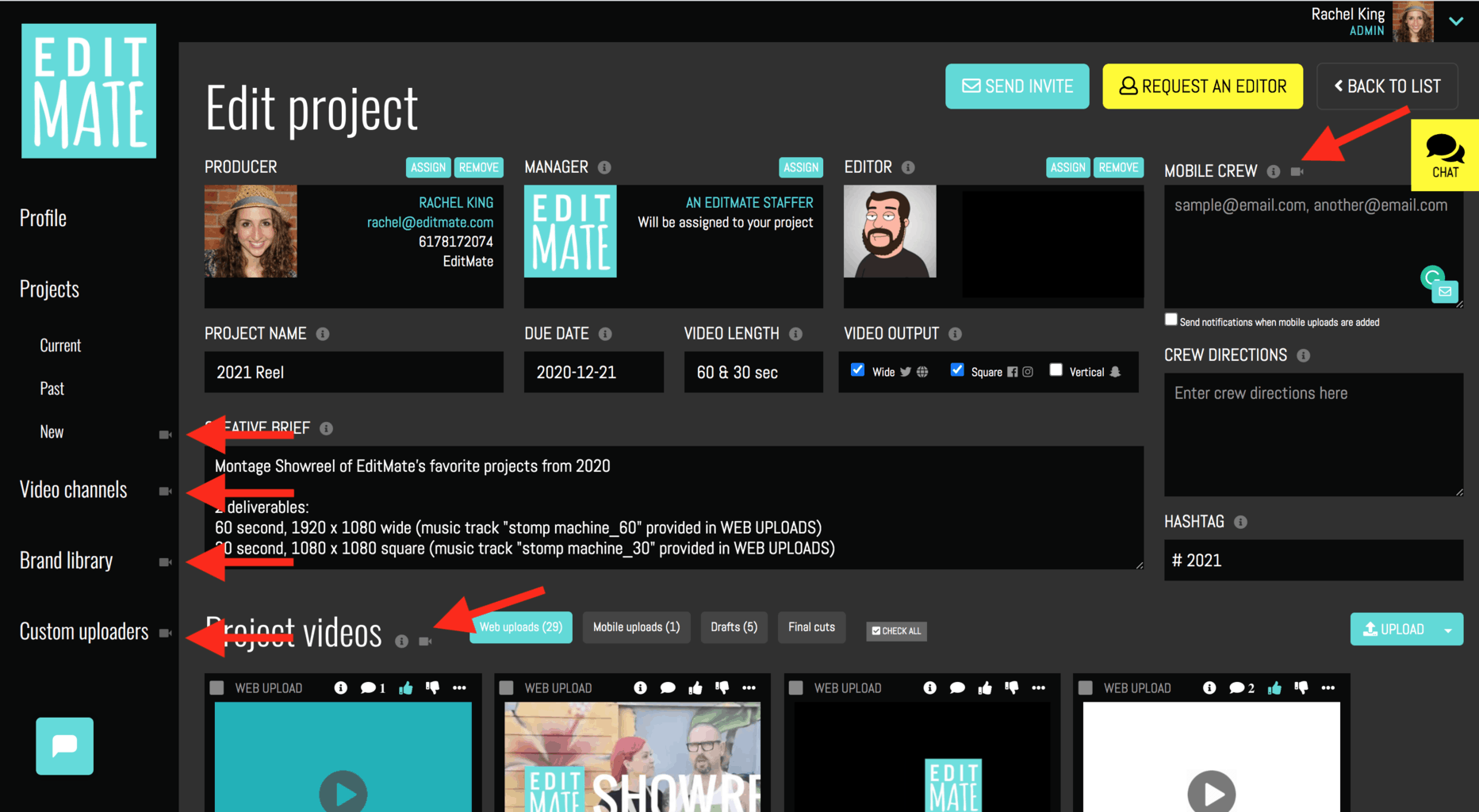Select the second web upload card checkbox

(x=506, y=688)
